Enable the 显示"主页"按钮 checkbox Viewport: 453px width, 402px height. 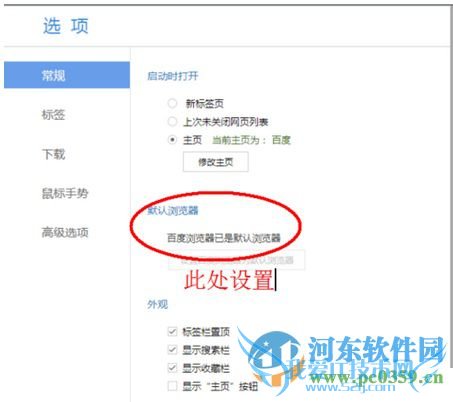pos(172,386)
